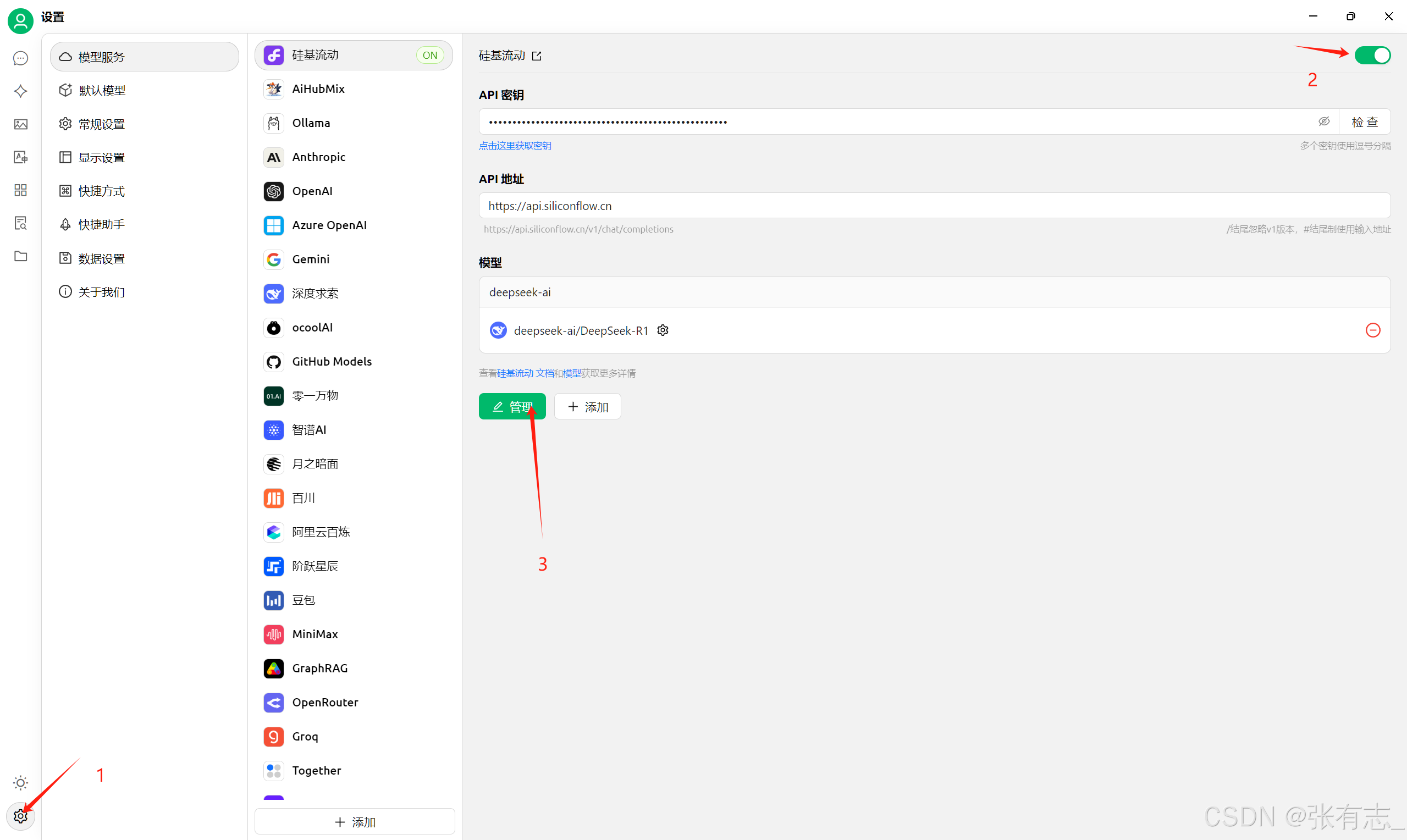This screenshot has width=1407, height=840.
Task: Show API key with eye icon
Action: click(1324, 121)
